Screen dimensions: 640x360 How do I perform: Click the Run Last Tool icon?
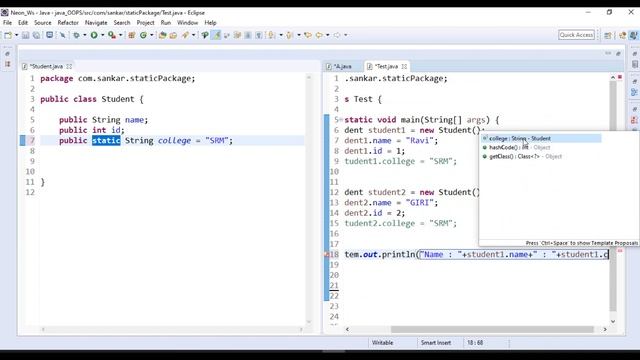tap(111, 35)
